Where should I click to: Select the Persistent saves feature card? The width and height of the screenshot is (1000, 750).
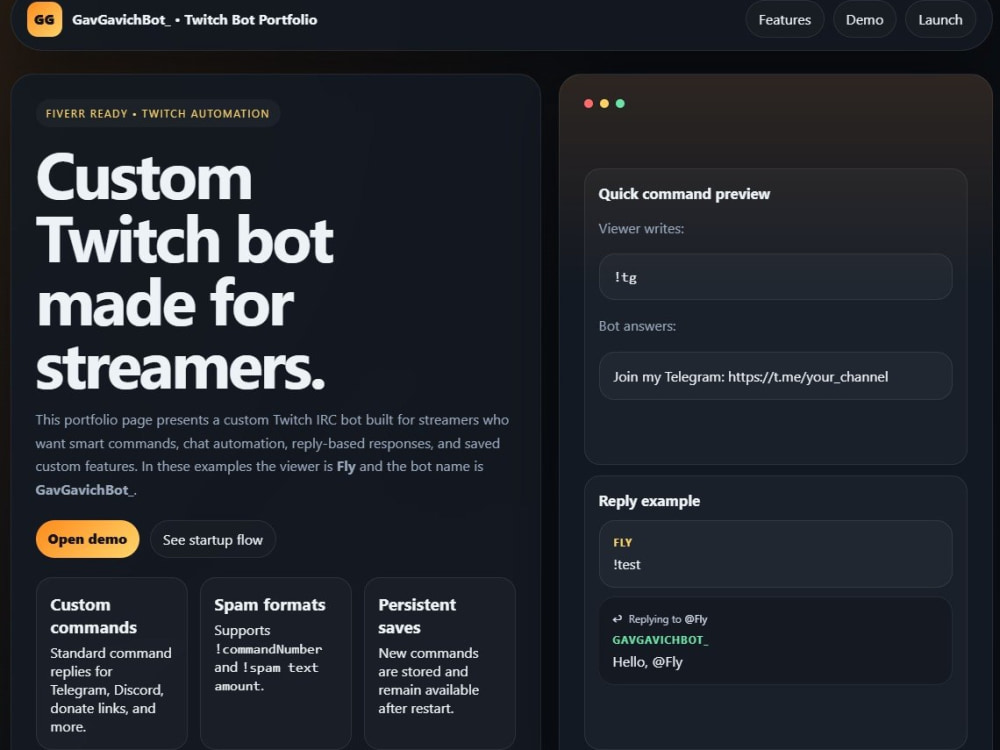[439, 663]
